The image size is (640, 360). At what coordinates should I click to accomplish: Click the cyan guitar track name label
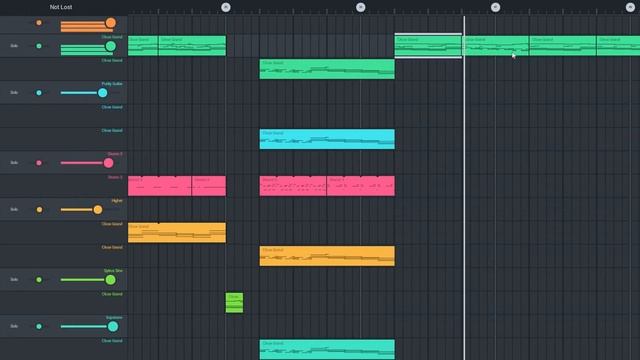[112, 84]
